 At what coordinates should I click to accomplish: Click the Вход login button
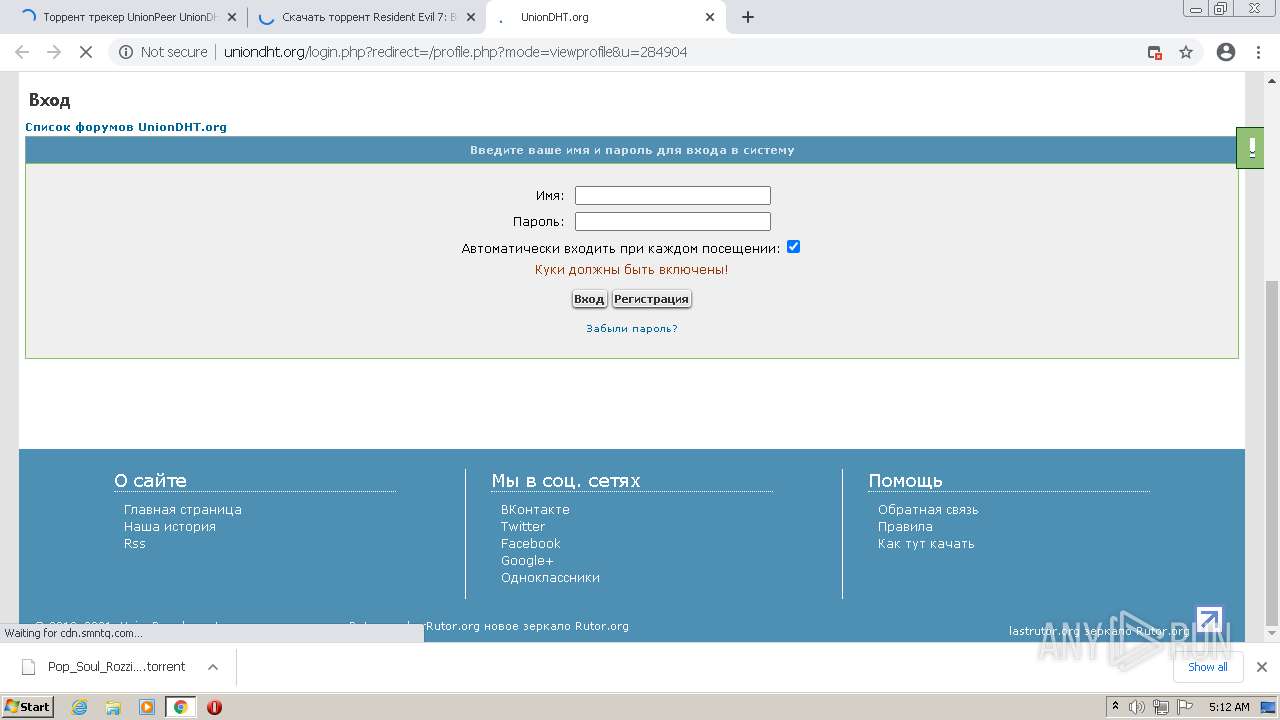pos(589,299)
